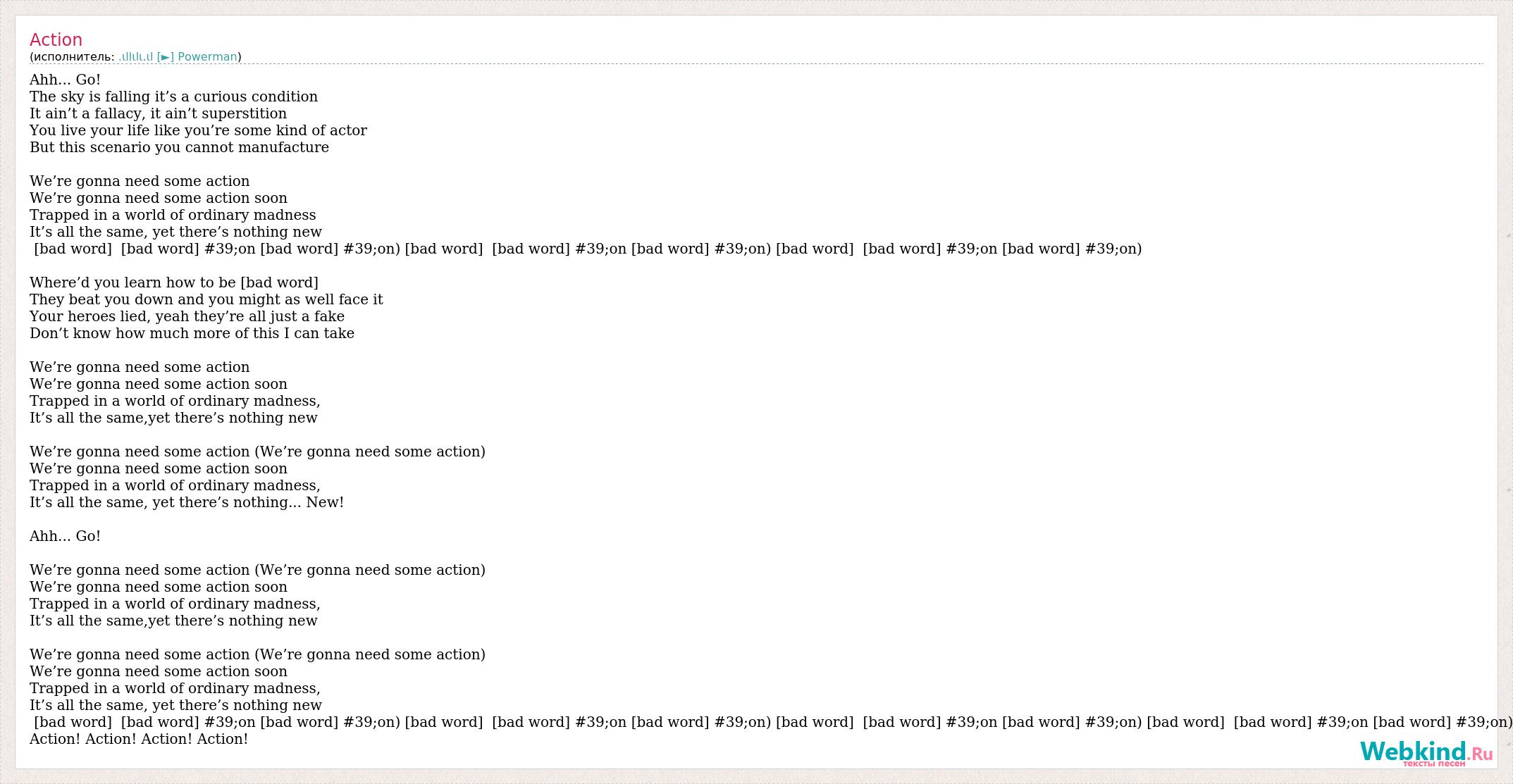
Task: Click the Webkind.Ru logo
Action: (1426, 752)
